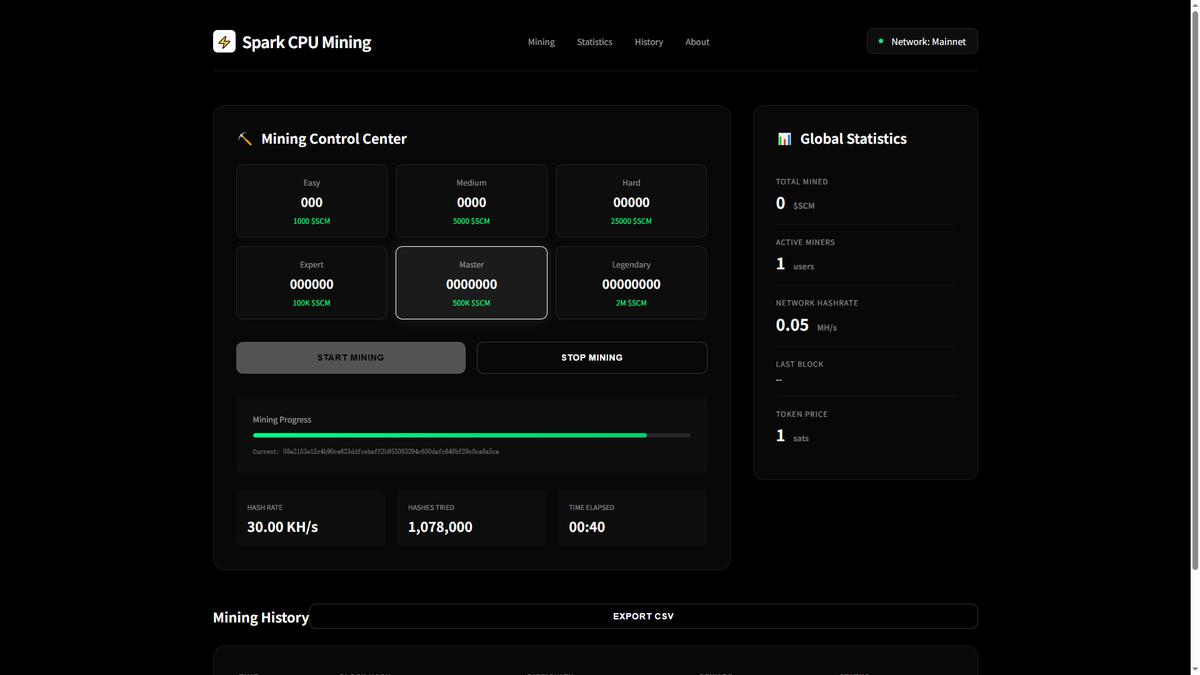Click the Spark lightning bolt logo icon
Viewport: 1200px width, 675px height.
(224, 41)
